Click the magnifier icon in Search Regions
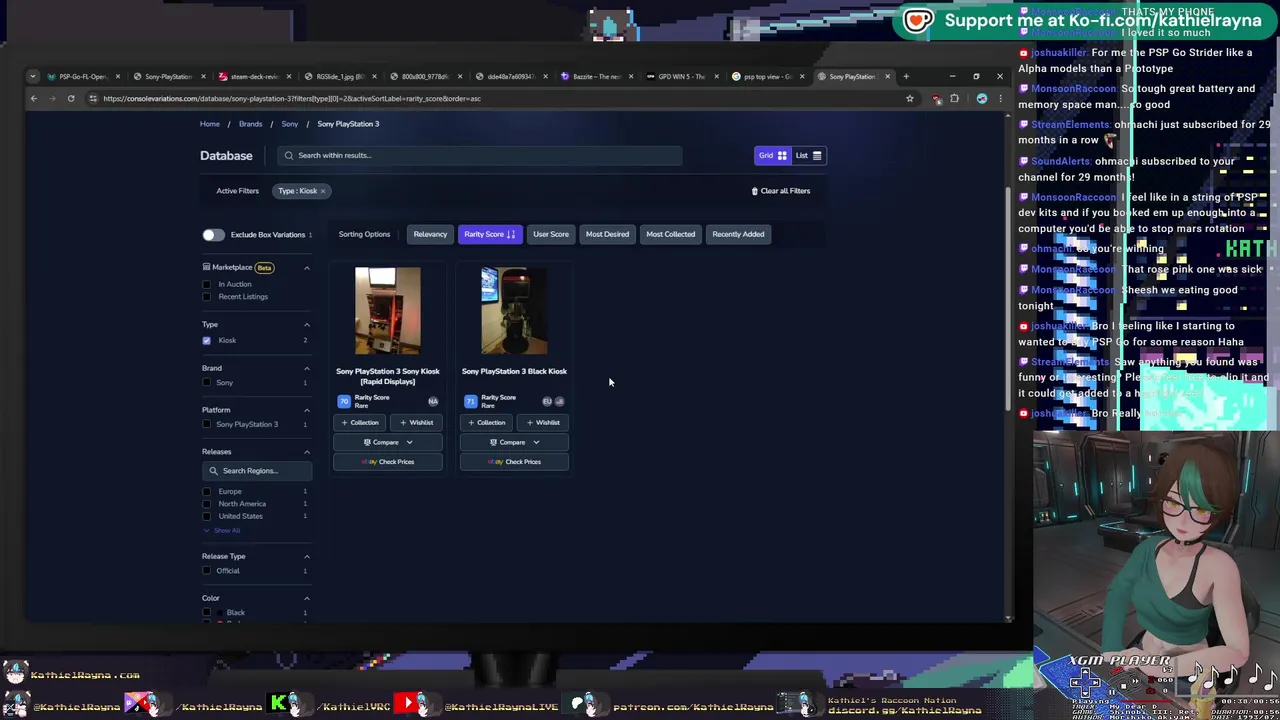This screenshot has height=720, width=1280. (213, 471)
